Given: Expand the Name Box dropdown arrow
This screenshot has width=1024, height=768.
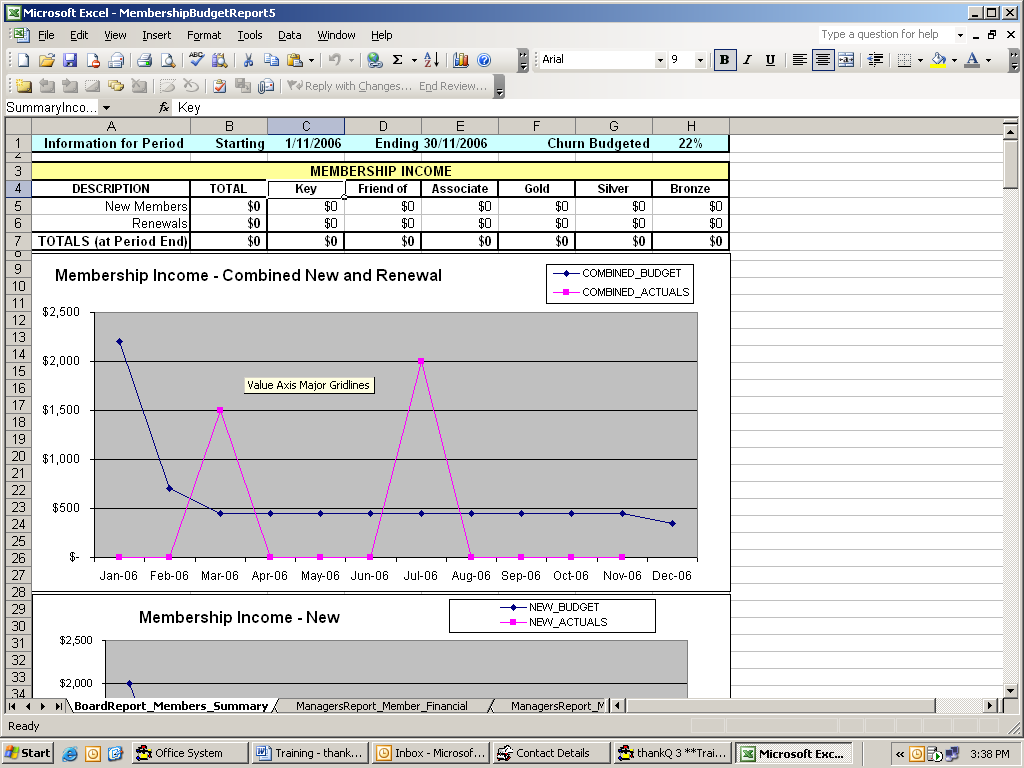Looking at the screenshot, I should click(106, 108).
